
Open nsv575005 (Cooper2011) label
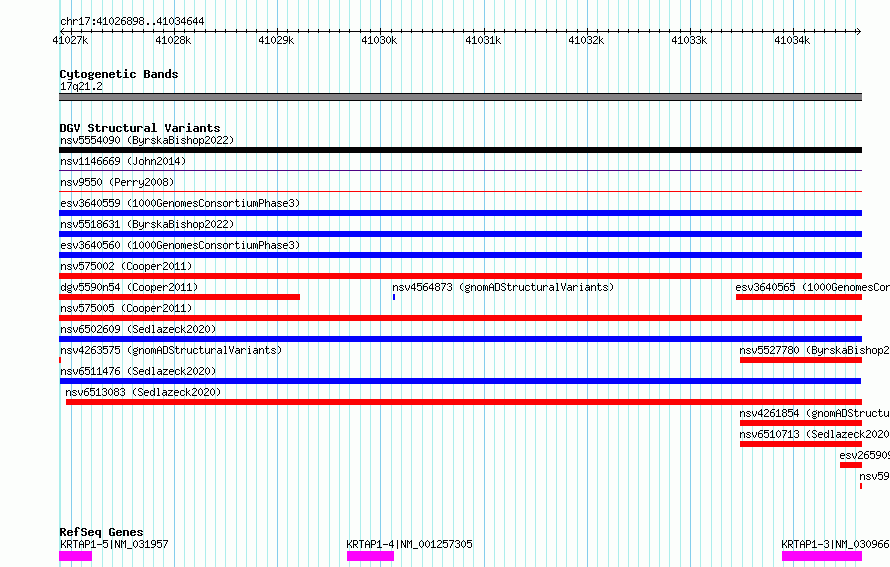pos(126,308)
